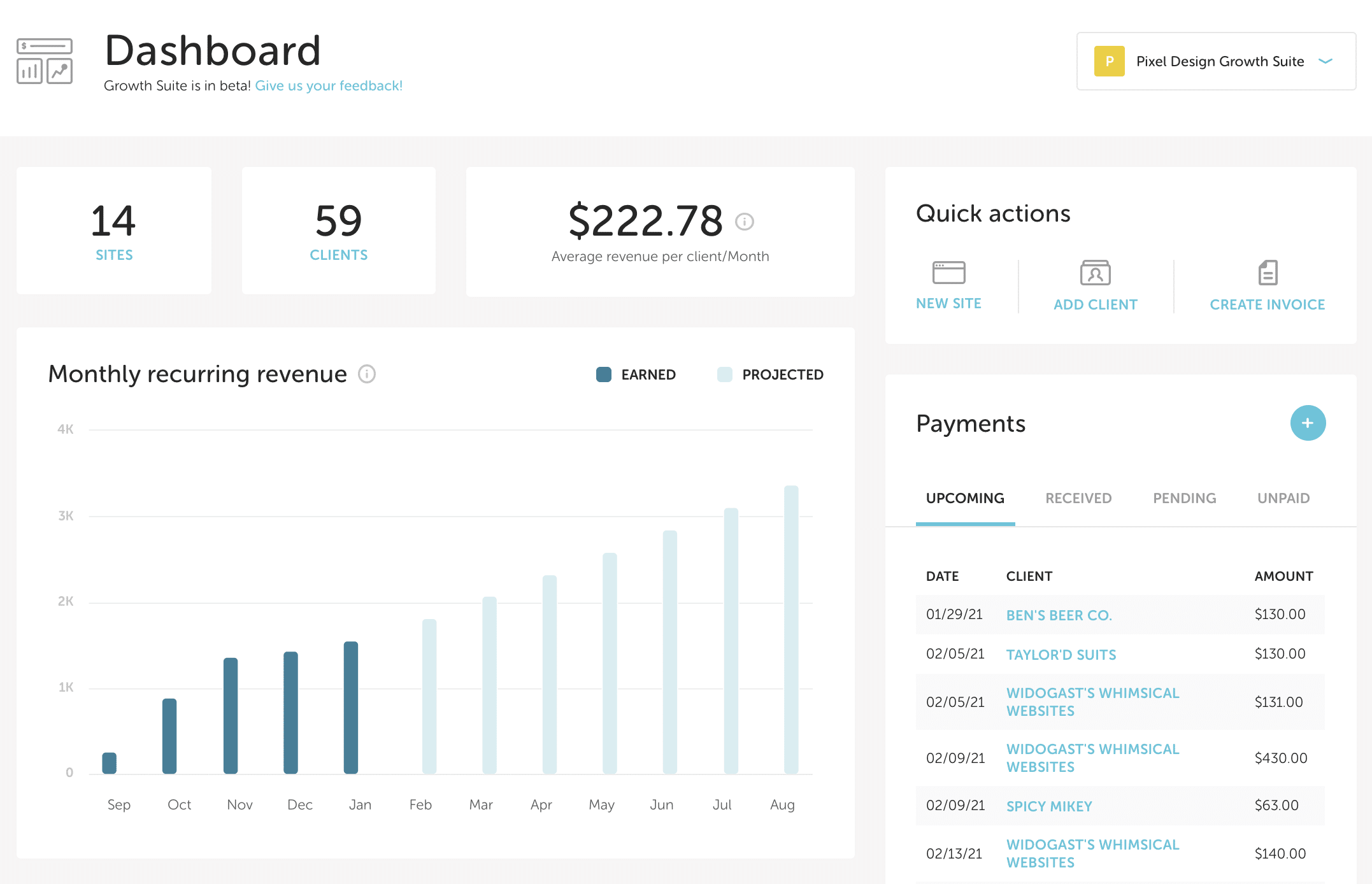The height and width of the screenshot is (884, 1372).
Task: Click the chevron arrow in account selector
Action: point(1326,61)
